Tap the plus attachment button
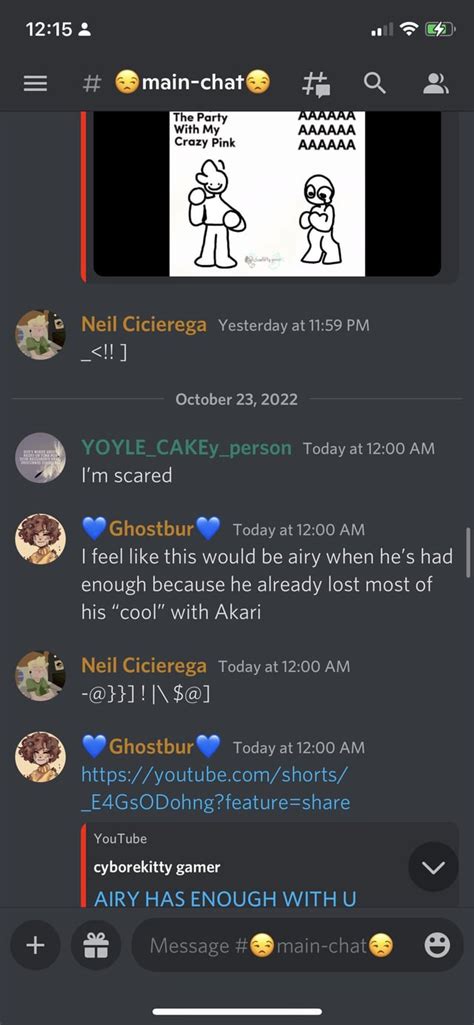This screenshot has height=1025, width=474. click(35, 945)
